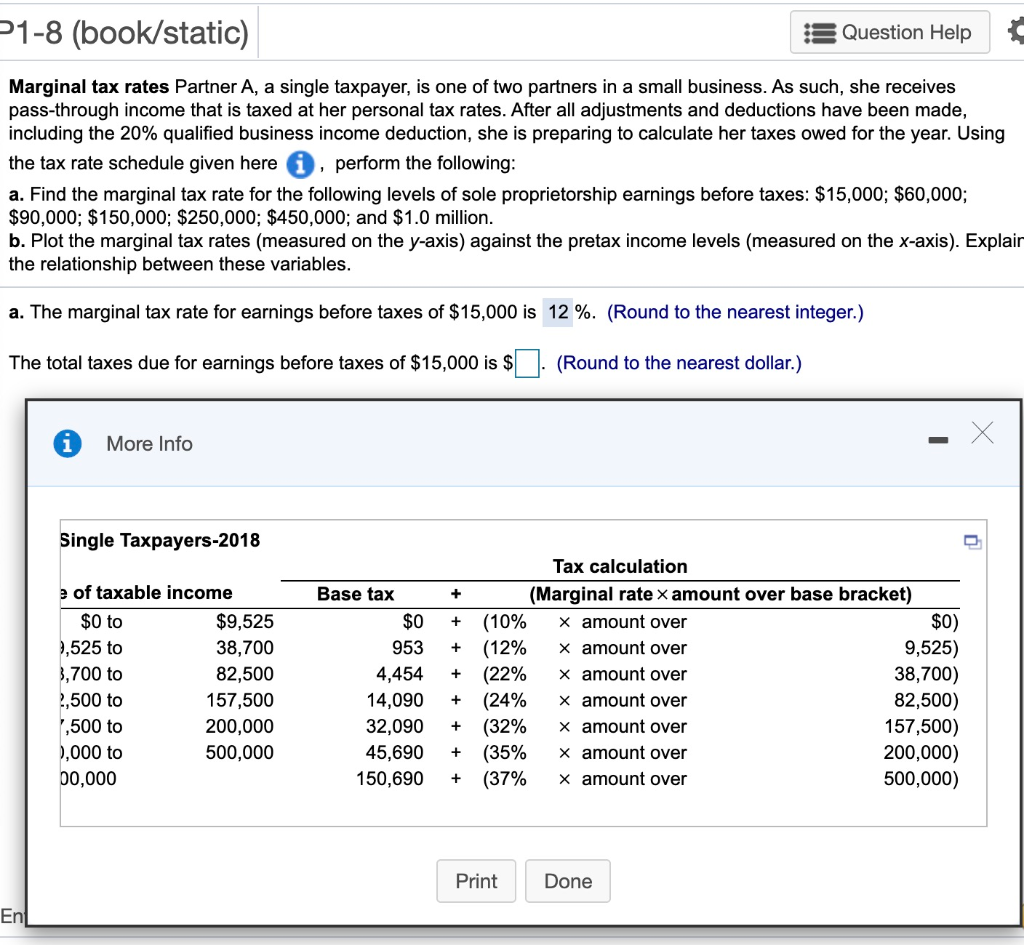Minimize the More Info dialog
The image size is (1024, 945).
click(938, 441)
